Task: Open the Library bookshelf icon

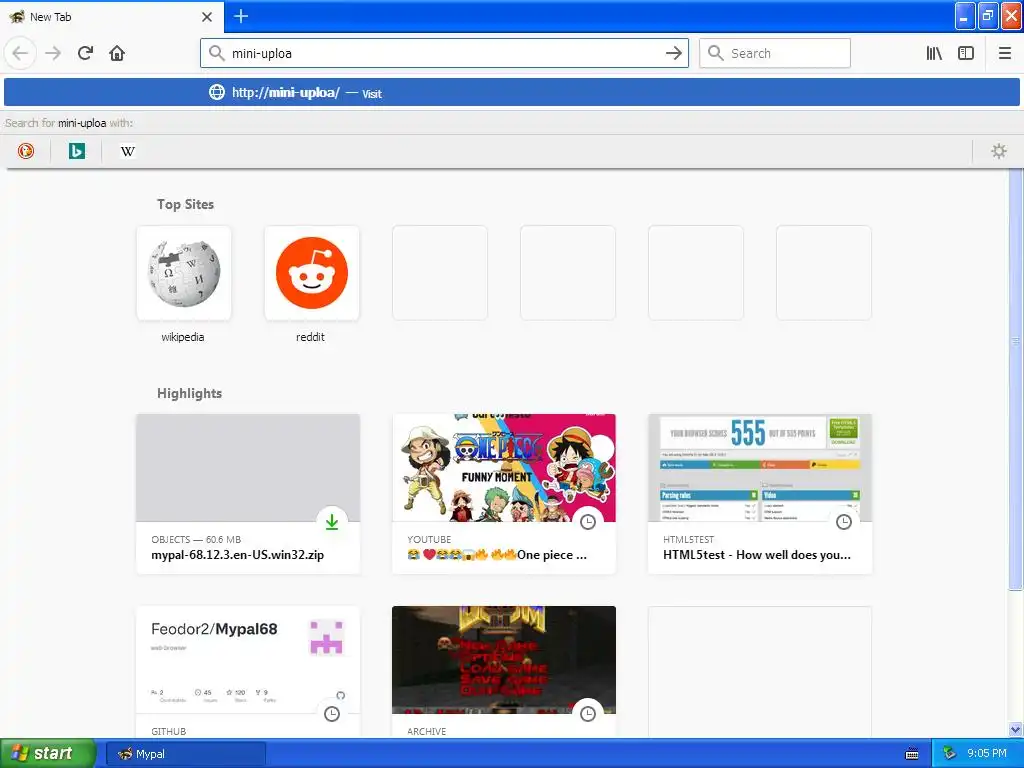Action: pos(935,54)
